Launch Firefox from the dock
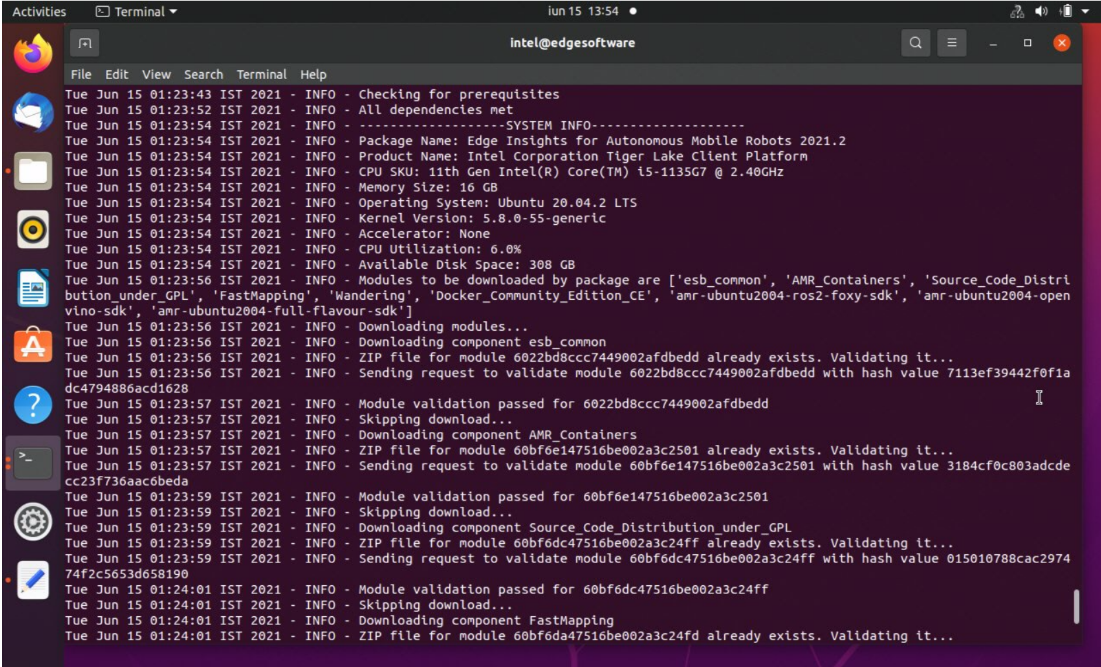Image resolution: width=1101 pixels, height=667 pixels. pos(33,54)
